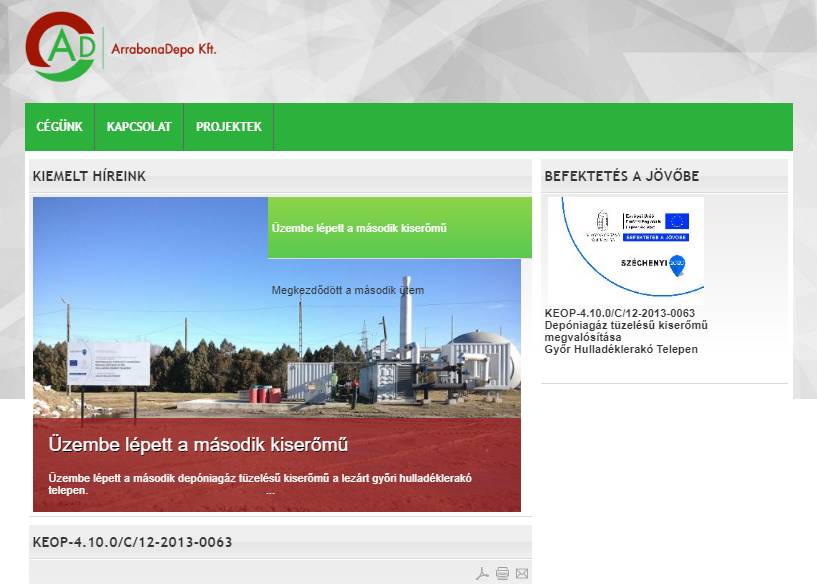Click the KEOP-4.10.0/C/12-2013-0063 article heading
The width and height of the screenshot is (817, 584).
[132, 542]
